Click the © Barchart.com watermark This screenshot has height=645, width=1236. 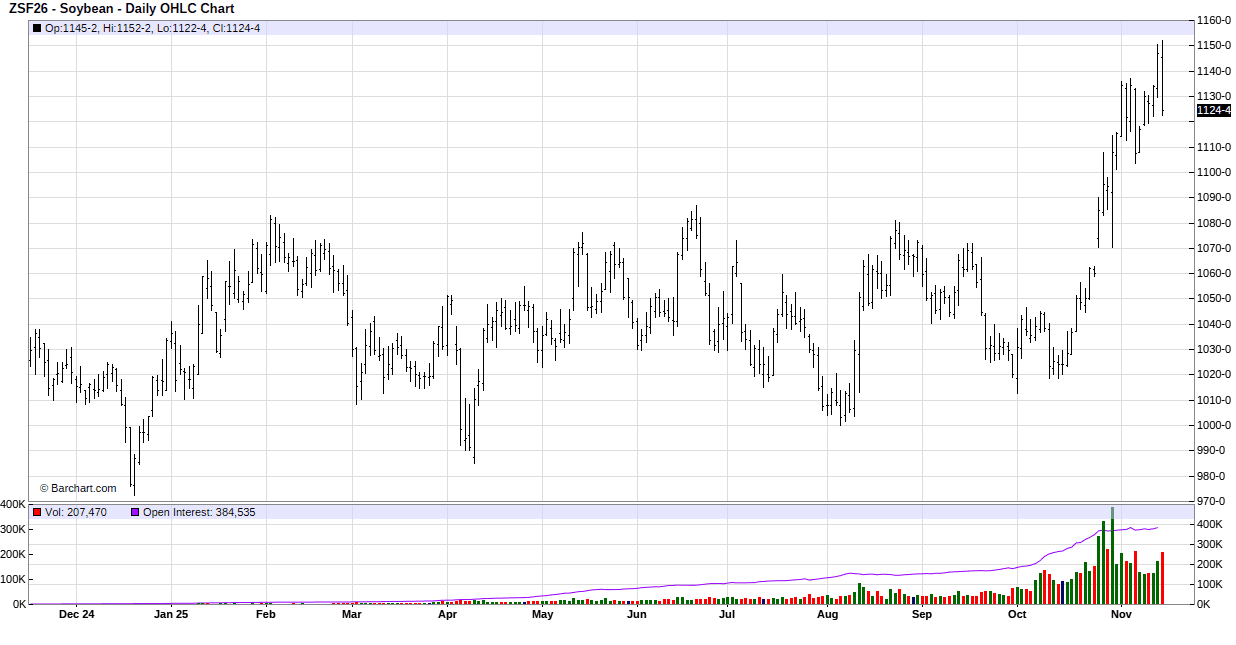pos(78,488)
